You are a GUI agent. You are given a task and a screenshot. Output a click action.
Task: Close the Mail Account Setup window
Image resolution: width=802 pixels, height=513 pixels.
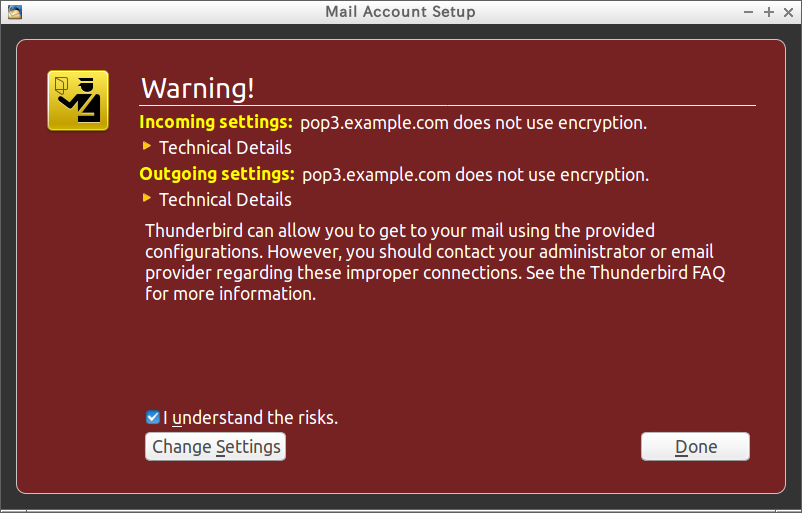tap(787, 12)
